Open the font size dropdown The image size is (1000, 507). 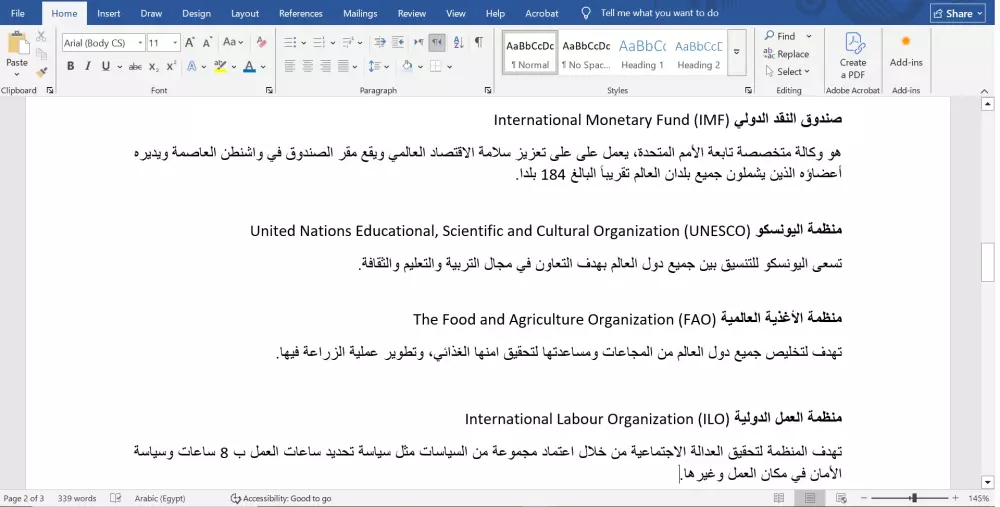175,43
